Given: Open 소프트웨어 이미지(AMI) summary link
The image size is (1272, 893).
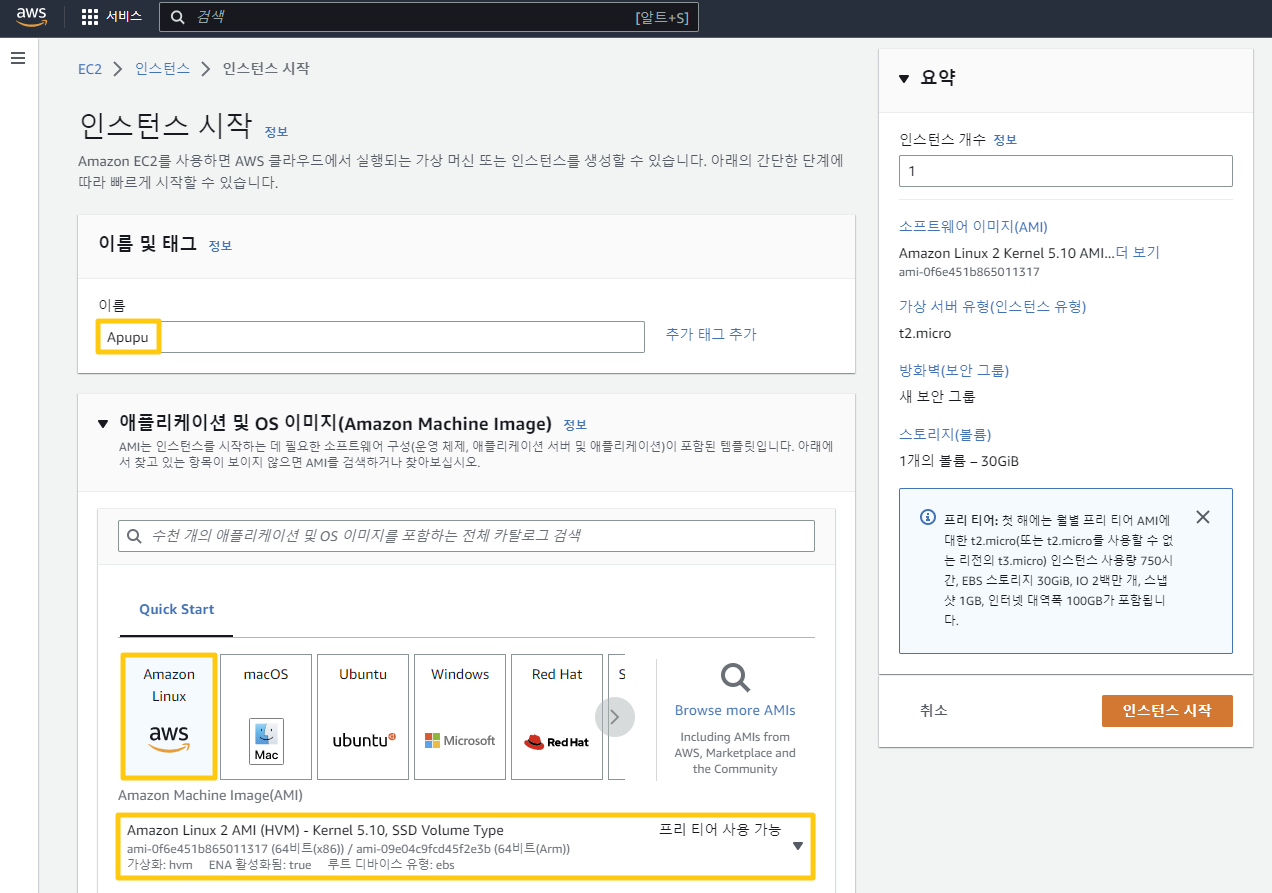Looking at the screenshot, I should tap(973, 227).
